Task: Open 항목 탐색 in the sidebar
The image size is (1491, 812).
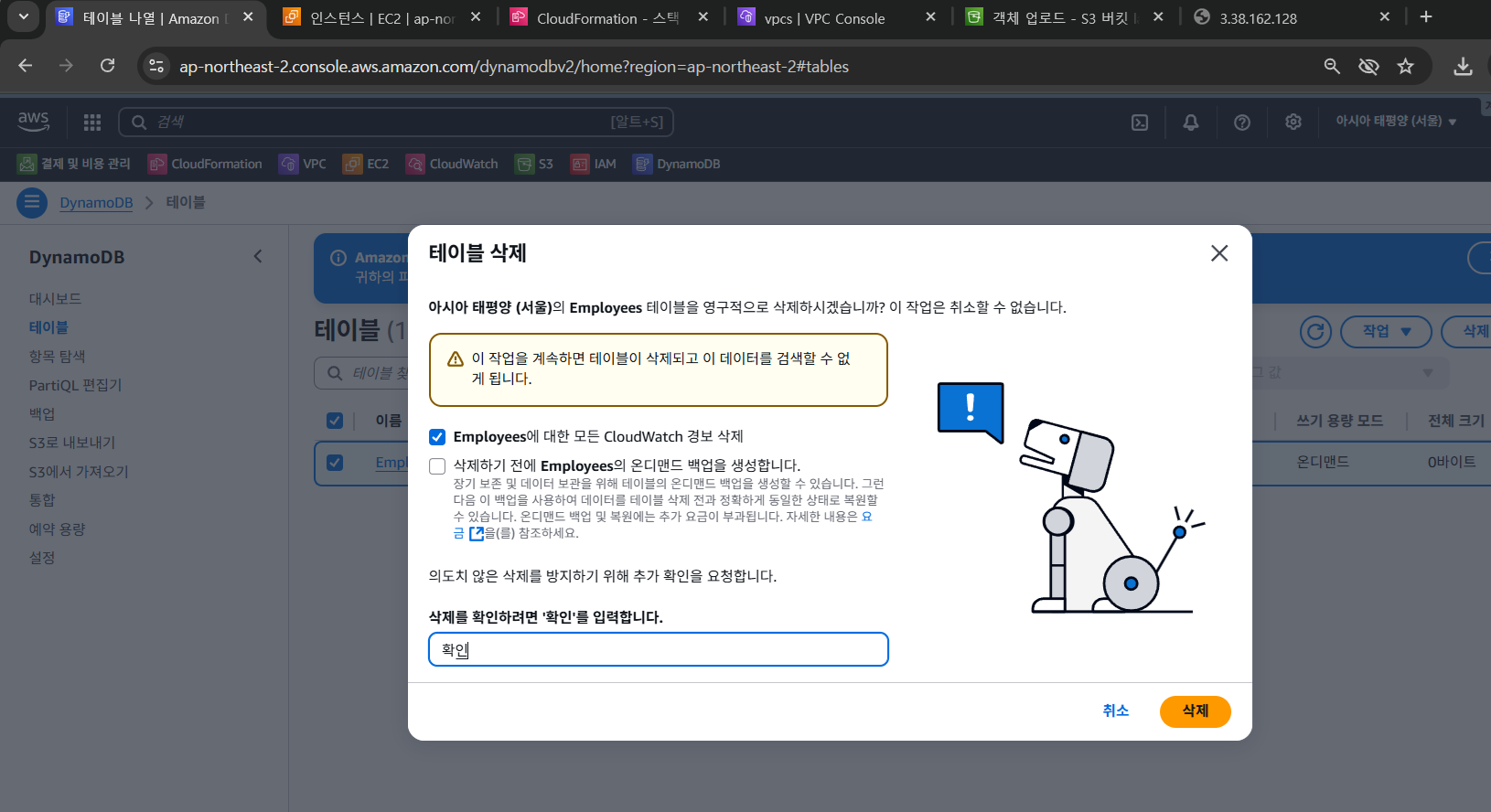Action: (57, 357)
